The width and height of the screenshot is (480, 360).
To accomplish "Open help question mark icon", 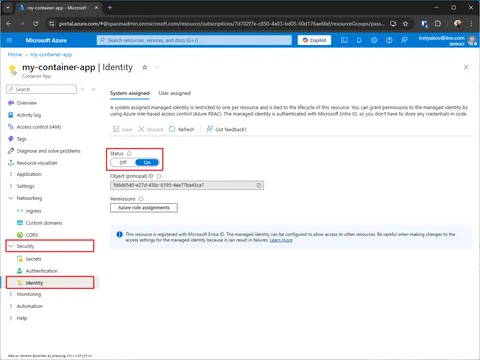I will coord(389,40).
